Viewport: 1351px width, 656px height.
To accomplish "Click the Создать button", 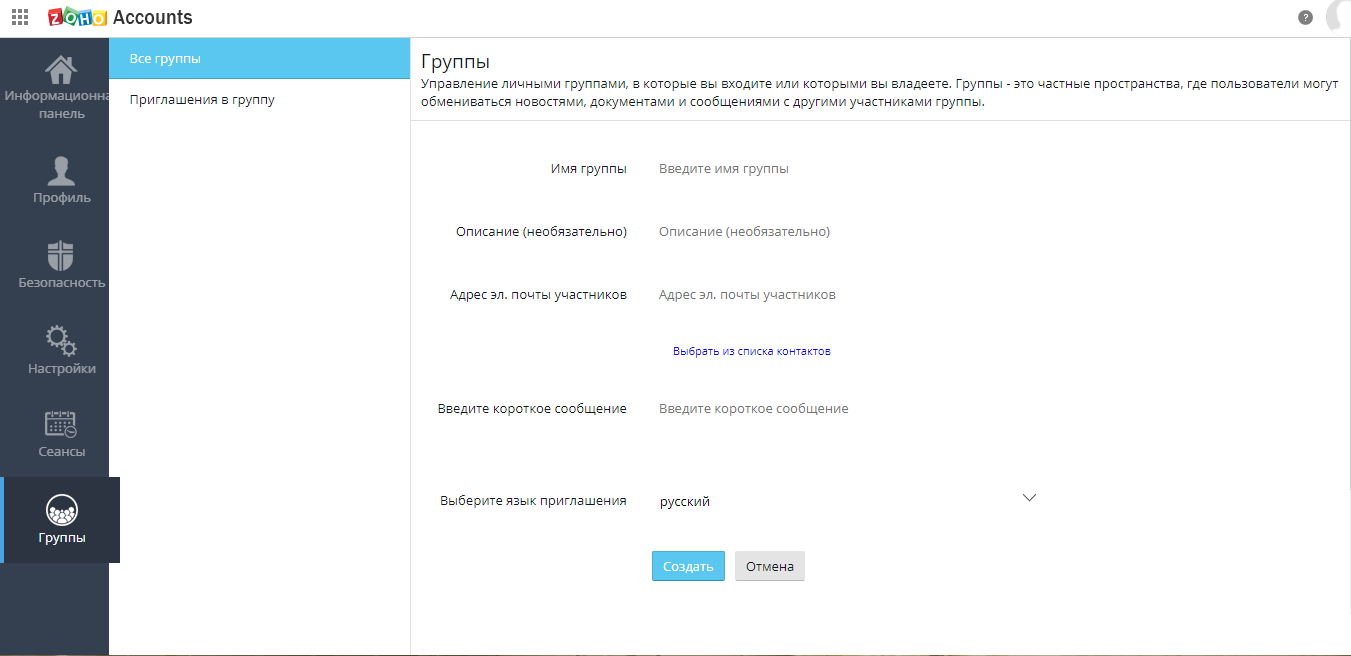I will click(688, 565).
